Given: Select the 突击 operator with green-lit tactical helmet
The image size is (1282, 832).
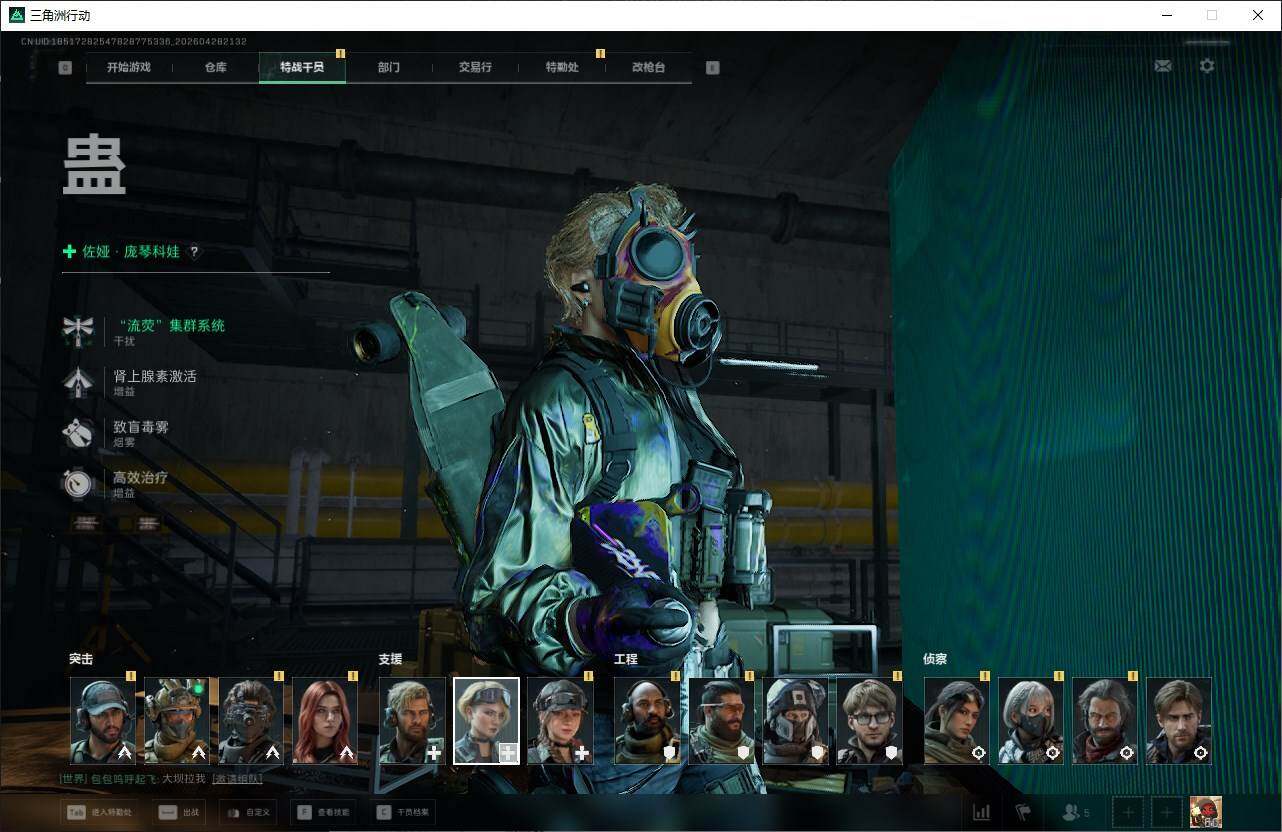Looking at the screenshot, I should coord(177,721).
